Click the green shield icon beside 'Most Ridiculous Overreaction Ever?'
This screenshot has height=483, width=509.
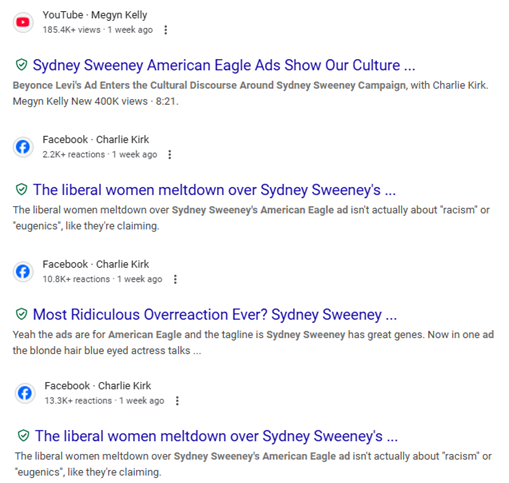[22, 314]
